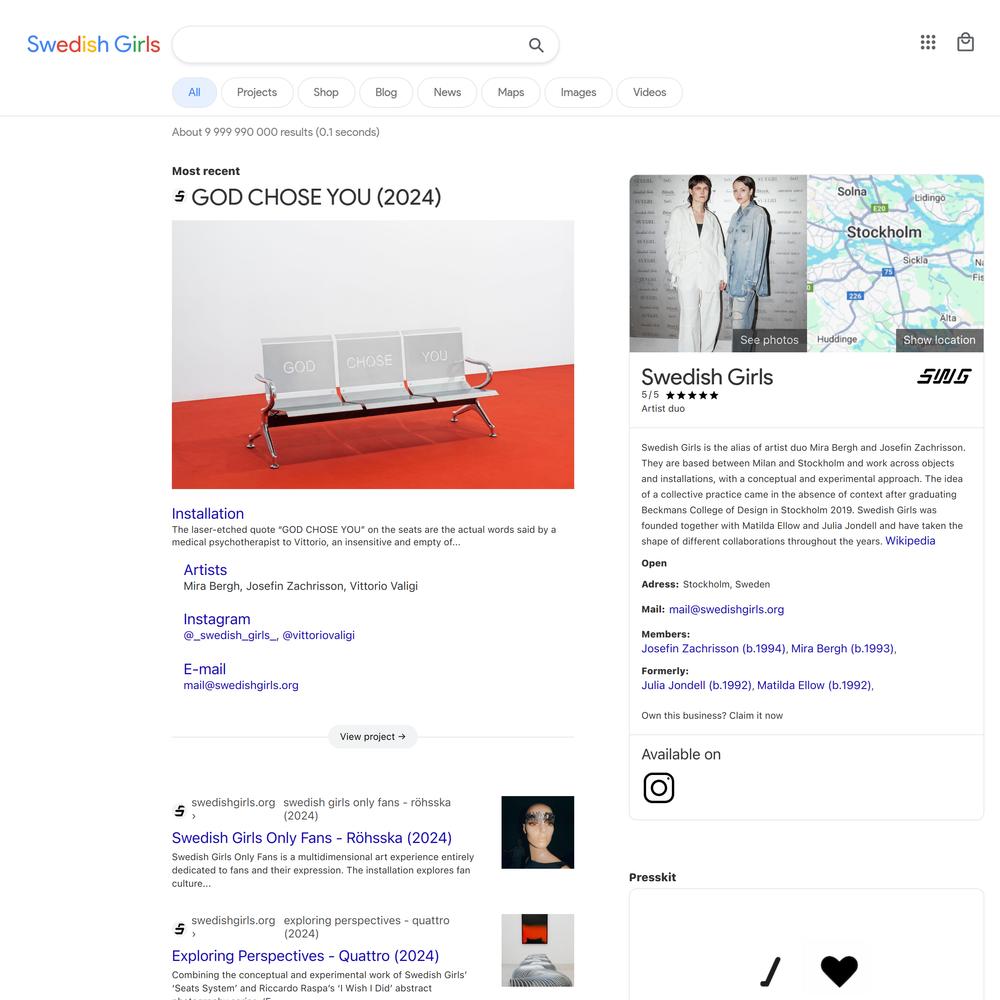Switch to the Shop tab

[x=326, y=92]
